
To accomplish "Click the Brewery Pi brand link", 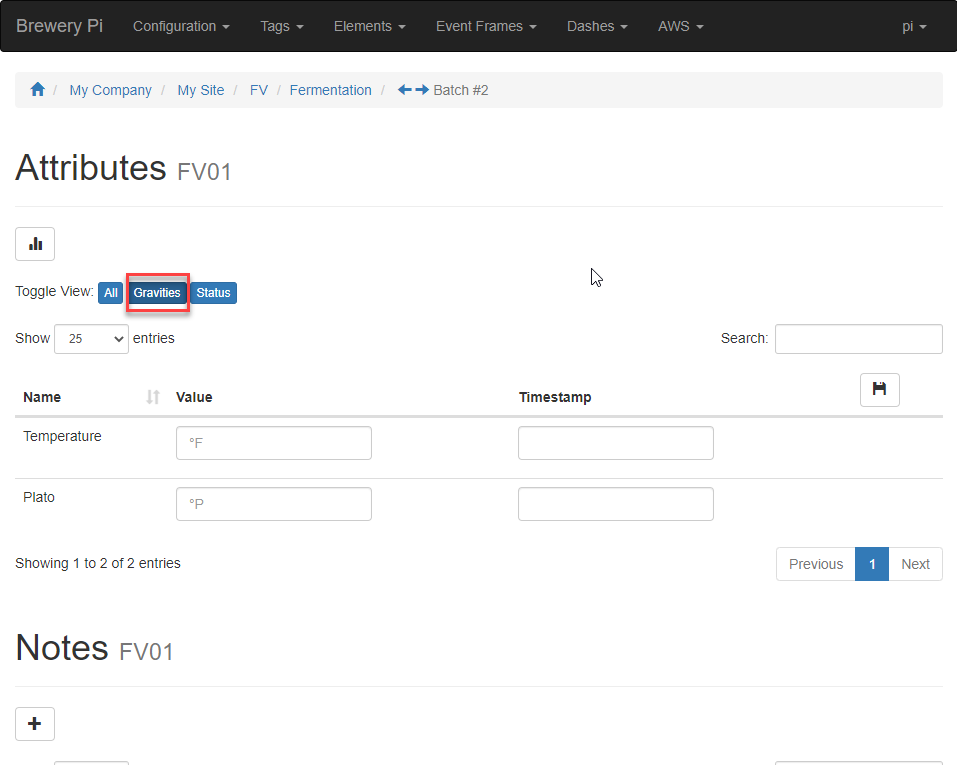I will point(59,26).
